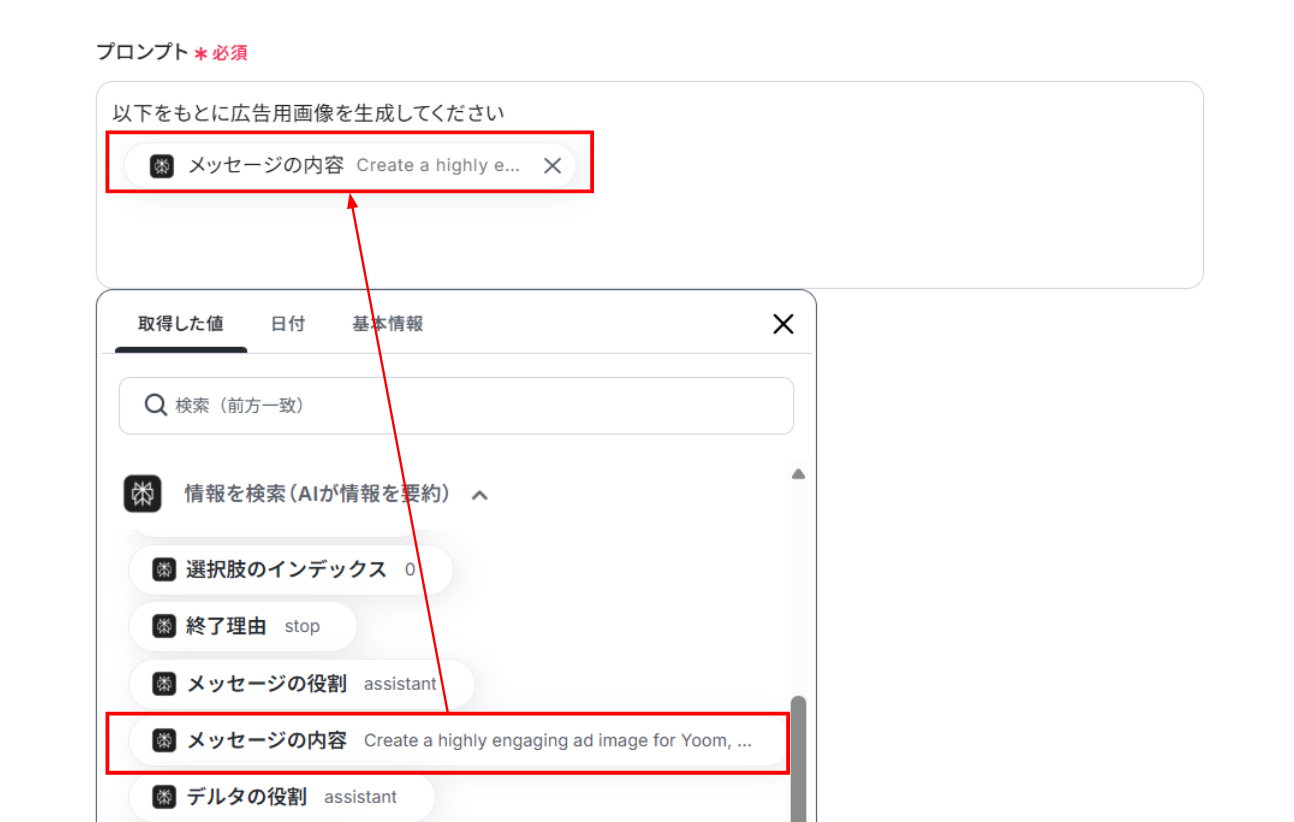
Task: Click the icon on 終了理由 row
Action: (x=164, y=627)
